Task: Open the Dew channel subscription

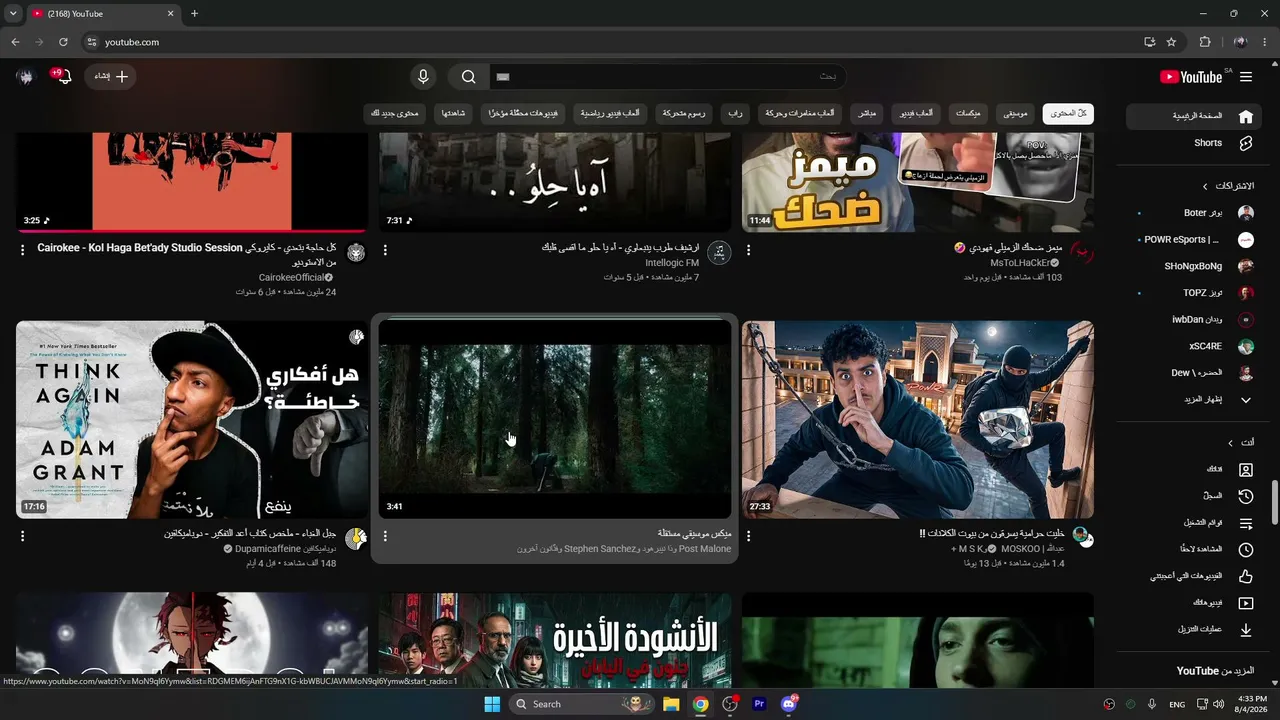Action: (1196, 373)
